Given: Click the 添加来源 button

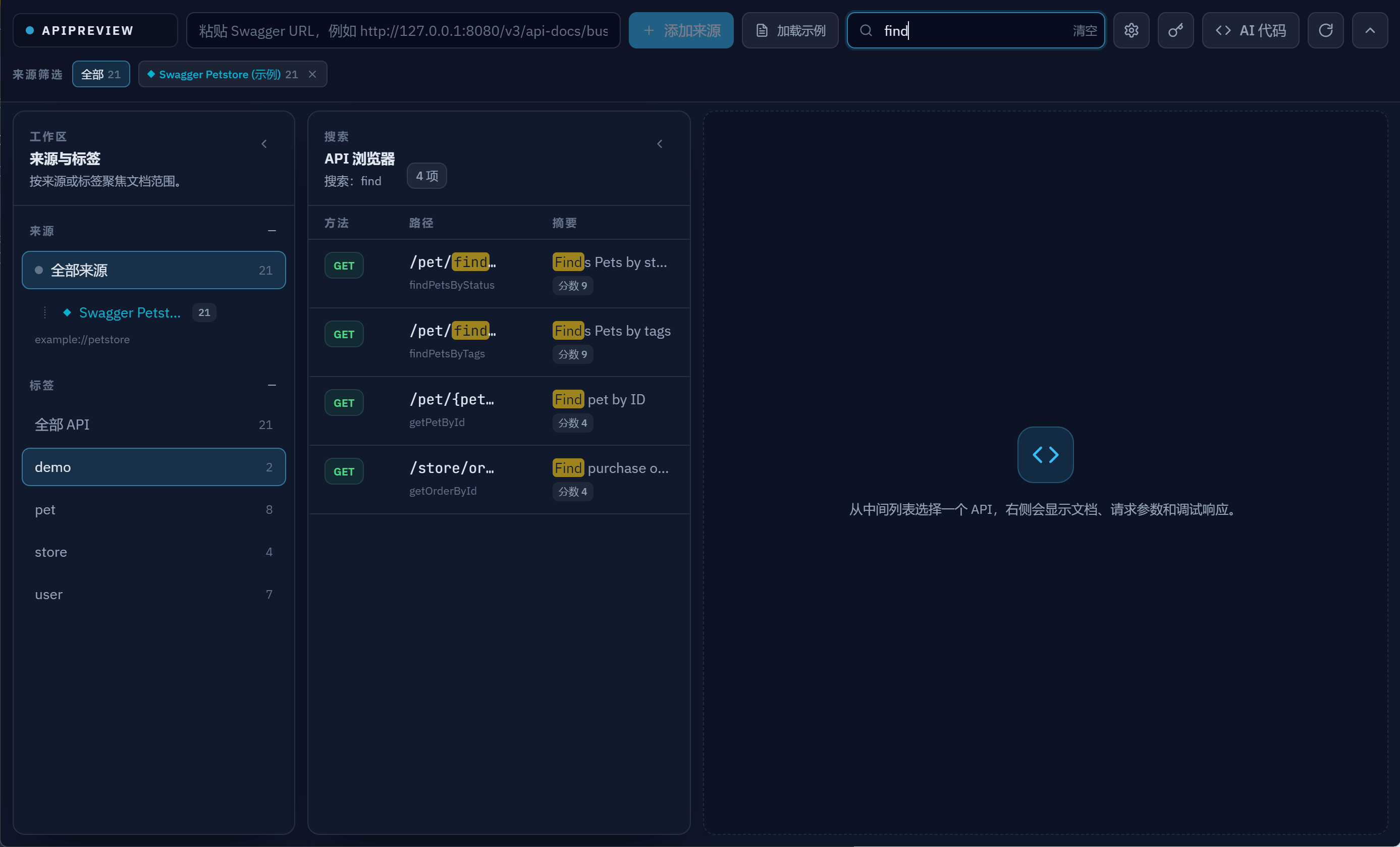Looking at the screenshot, I should (x=681, y=30).
